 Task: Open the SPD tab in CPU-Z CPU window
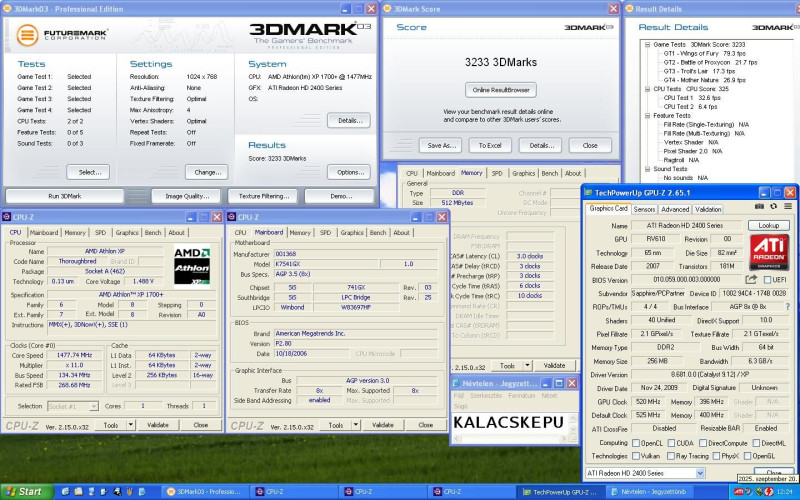tap(101, 232)
